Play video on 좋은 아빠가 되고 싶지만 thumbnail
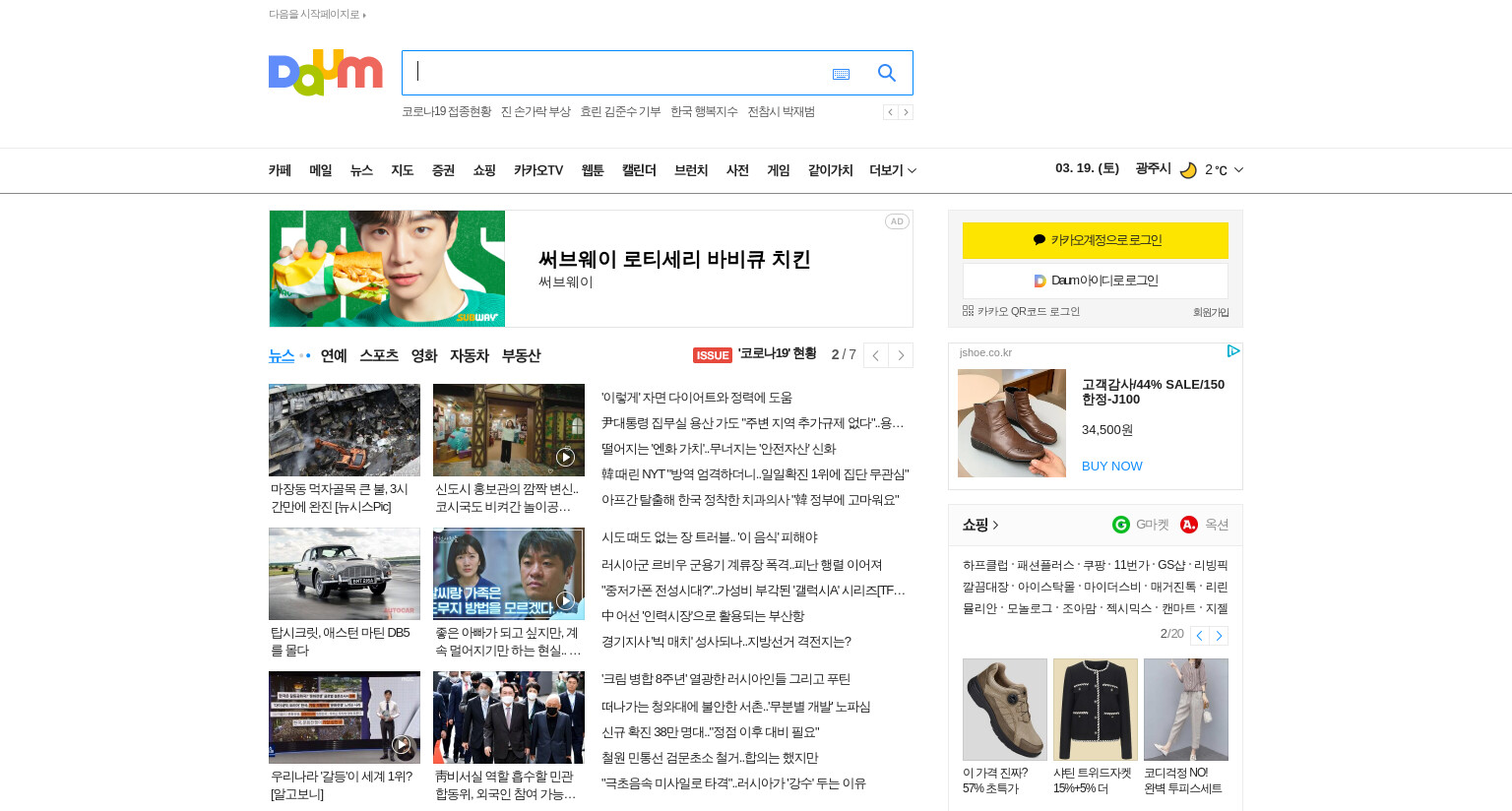The image size is (1512, 811). click(x=565, y=600)
